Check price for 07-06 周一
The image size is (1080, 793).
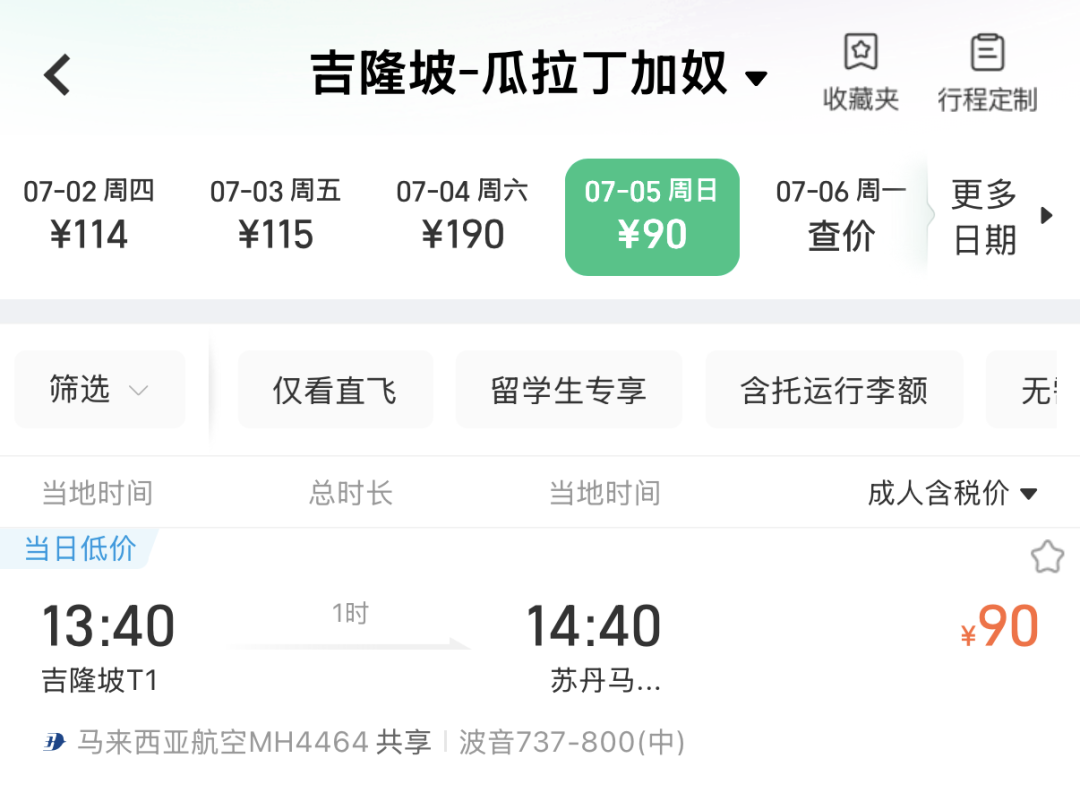pyautogui.click(x=840, y=216)
